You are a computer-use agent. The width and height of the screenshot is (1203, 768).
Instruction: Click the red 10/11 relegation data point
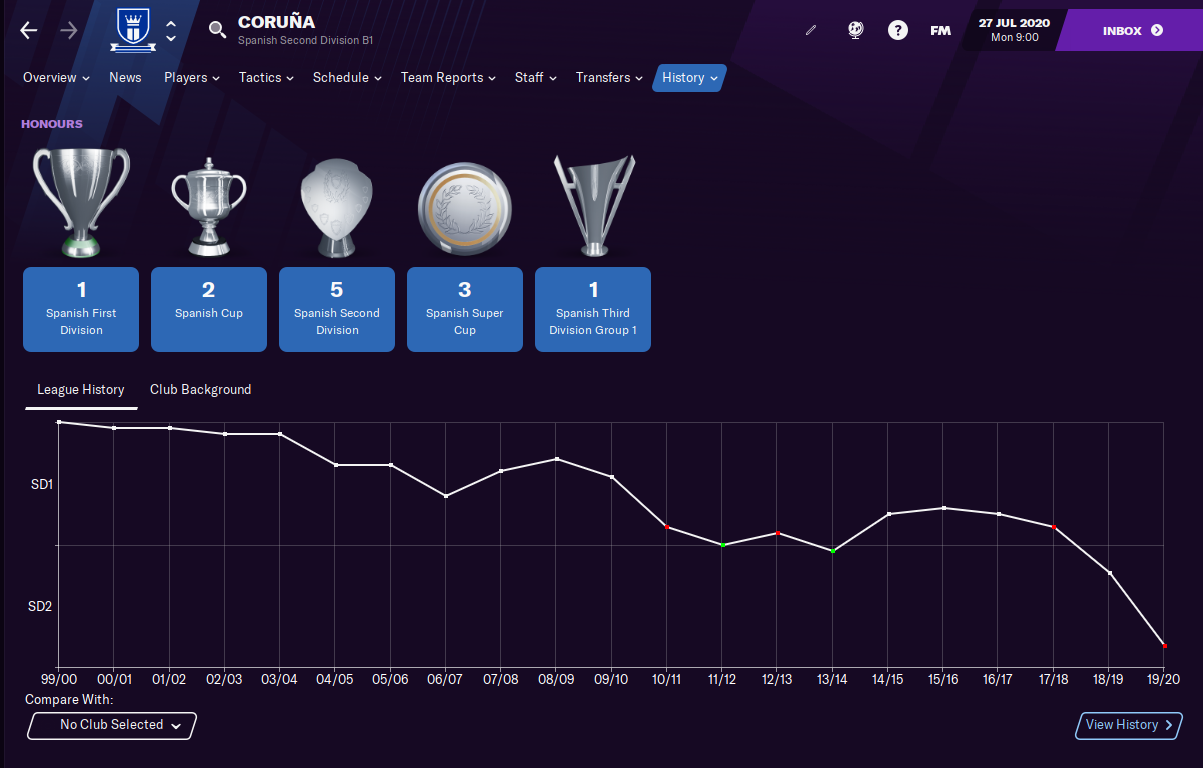click(667, 527)
